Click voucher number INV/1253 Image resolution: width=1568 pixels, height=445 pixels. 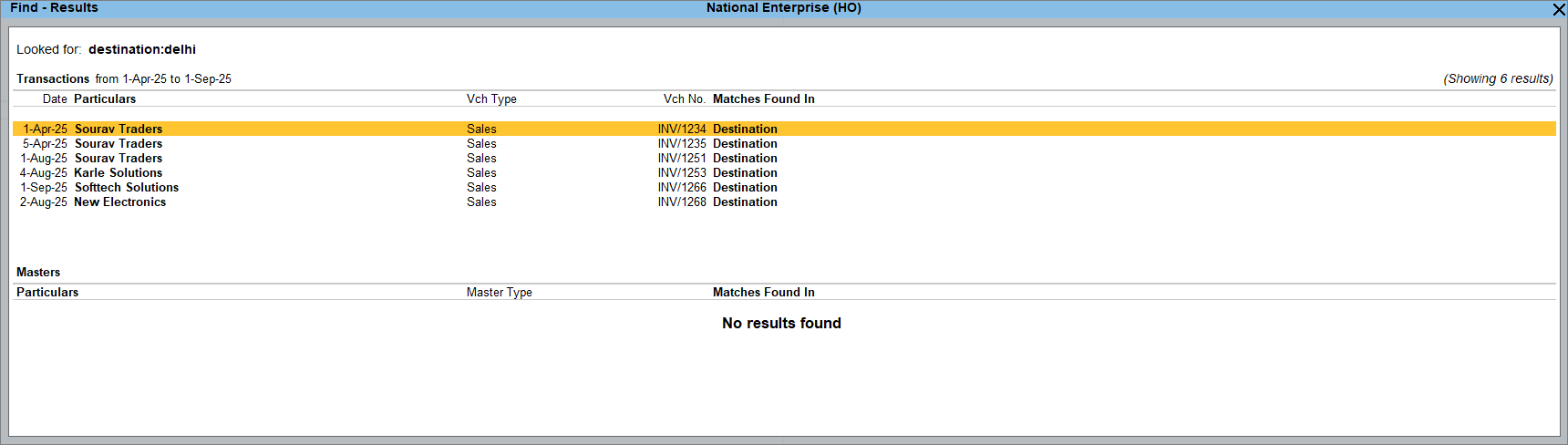[x=681, y=172]
